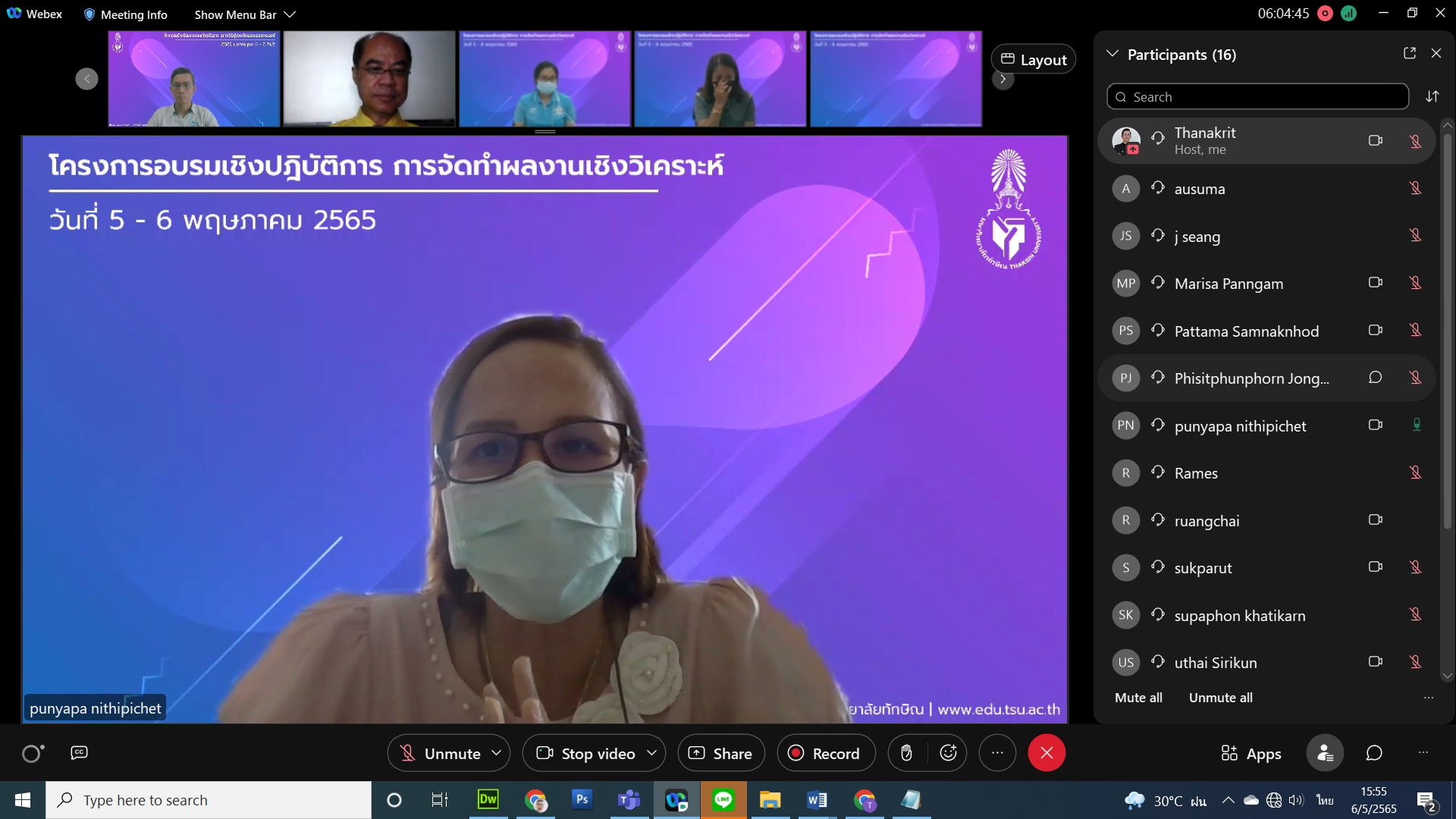Open Windows notification center

coord(1426,801)
